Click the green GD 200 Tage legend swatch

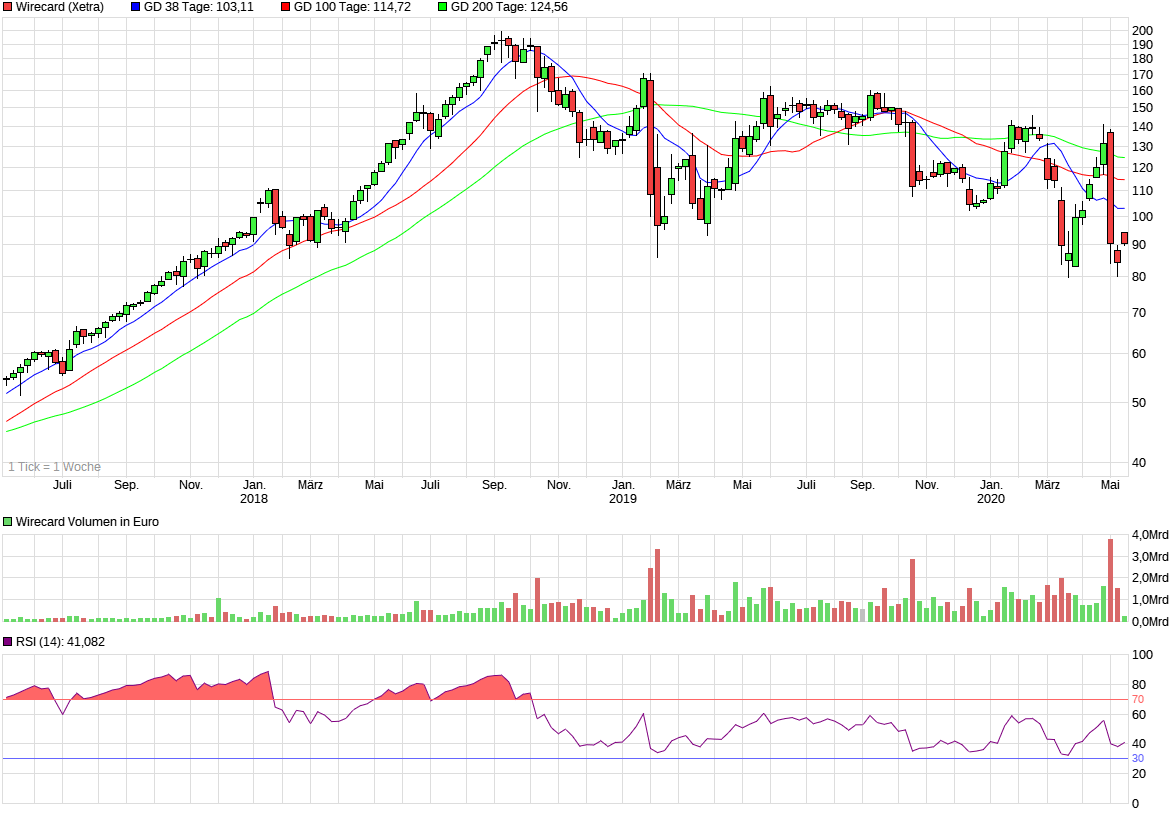[x=442, y=7]
